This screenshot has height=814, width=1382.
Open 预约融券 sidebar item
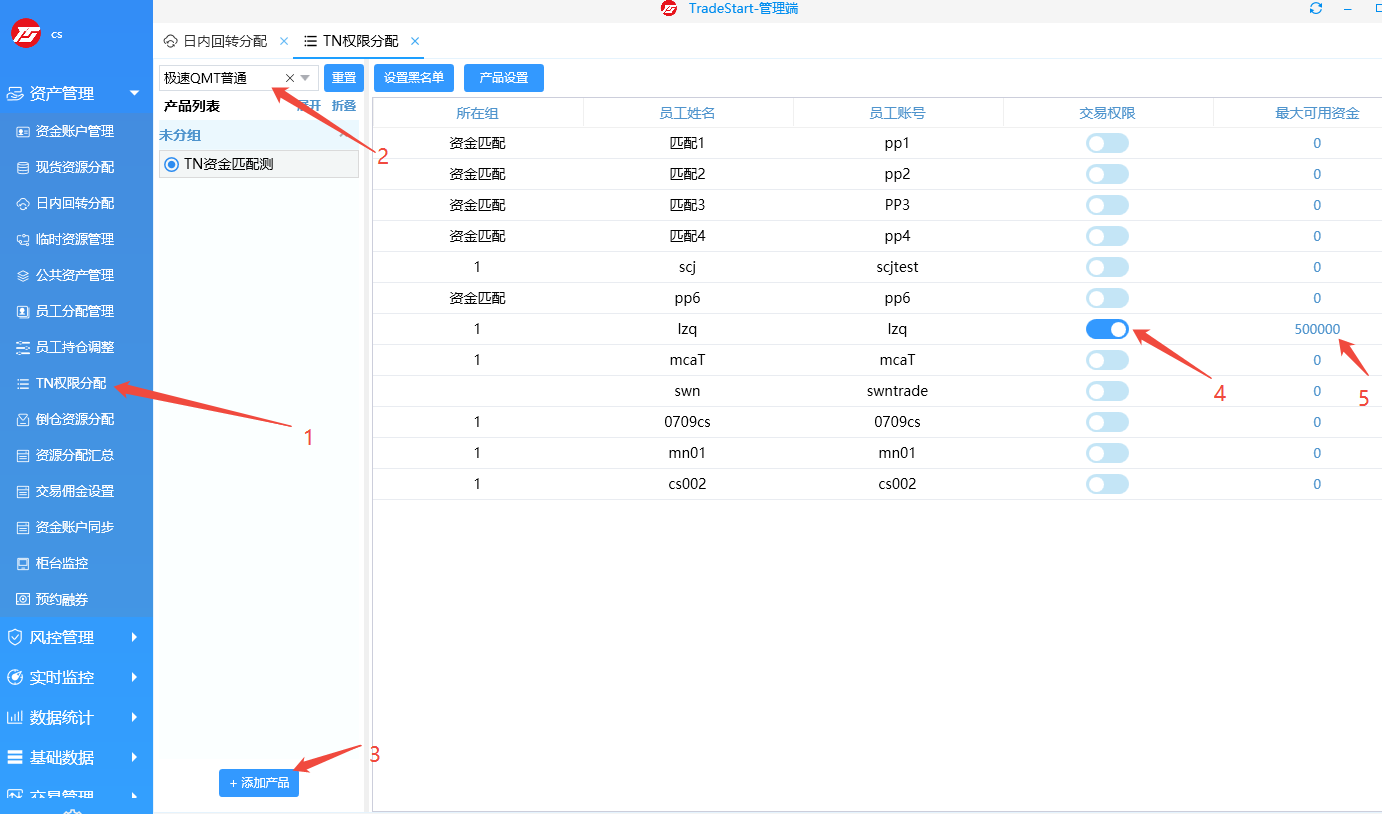tap(62, 599)
